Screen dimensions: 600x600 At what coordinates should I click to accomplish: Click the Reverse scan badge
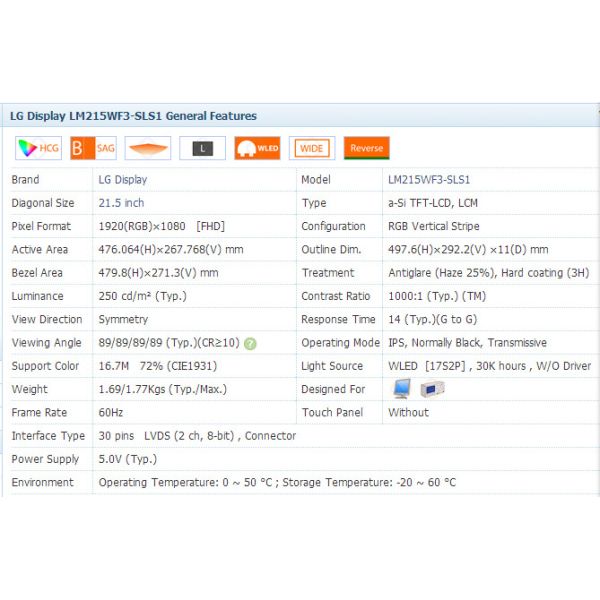pyautogui.click(x=367, y=148)
